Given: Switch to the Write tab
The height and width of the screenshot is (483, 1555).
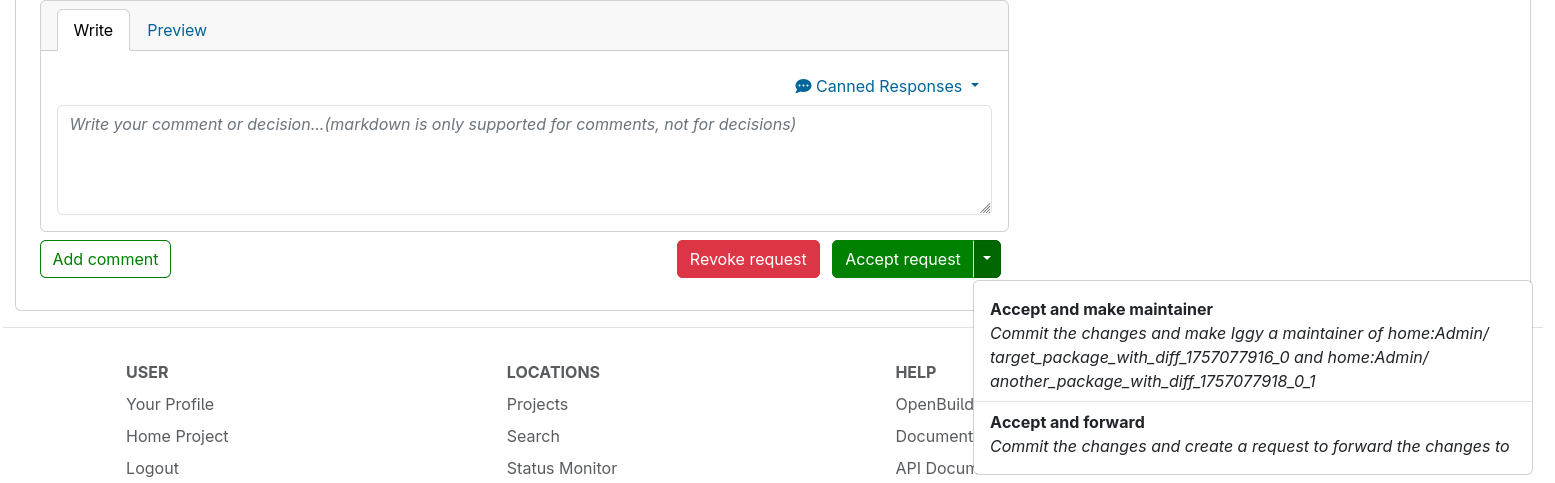Looking at the screenshot, I should click(x=93, y=30).
